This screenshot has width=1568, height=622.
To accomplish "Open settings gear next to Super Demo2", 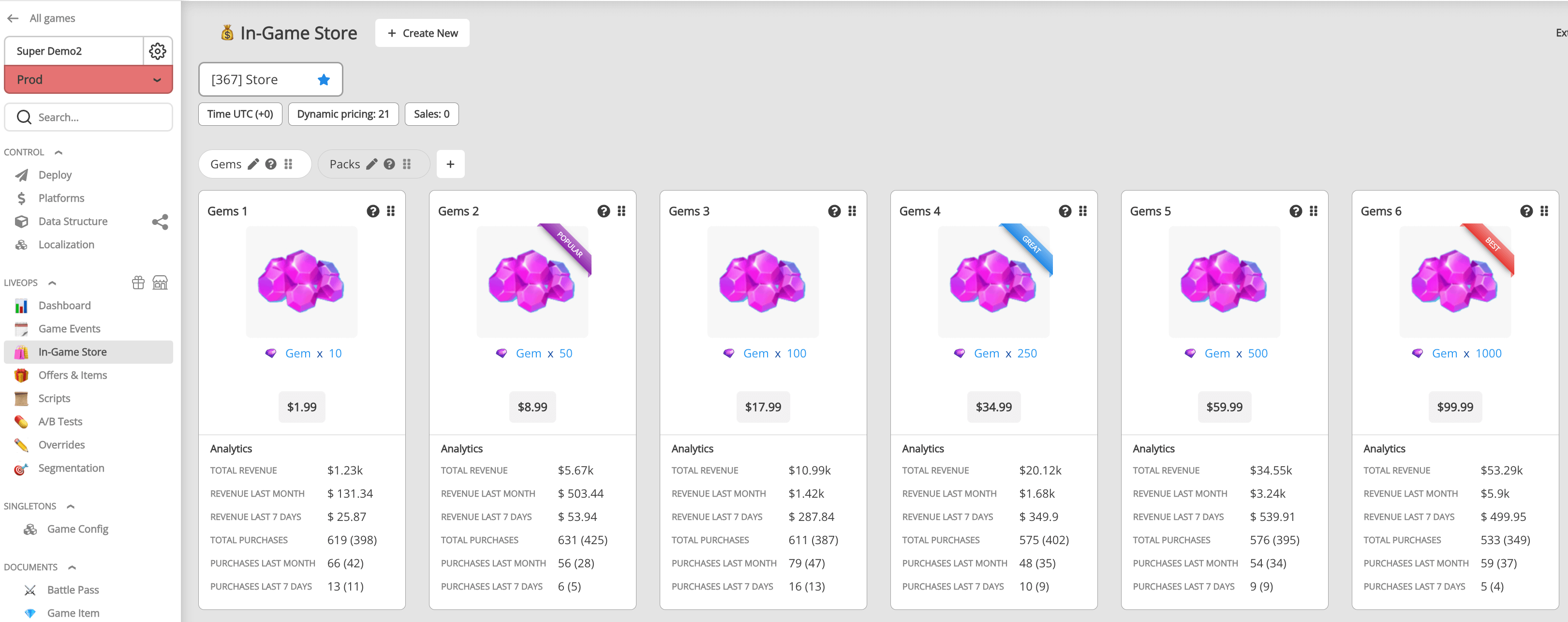I will pos(158,51).
